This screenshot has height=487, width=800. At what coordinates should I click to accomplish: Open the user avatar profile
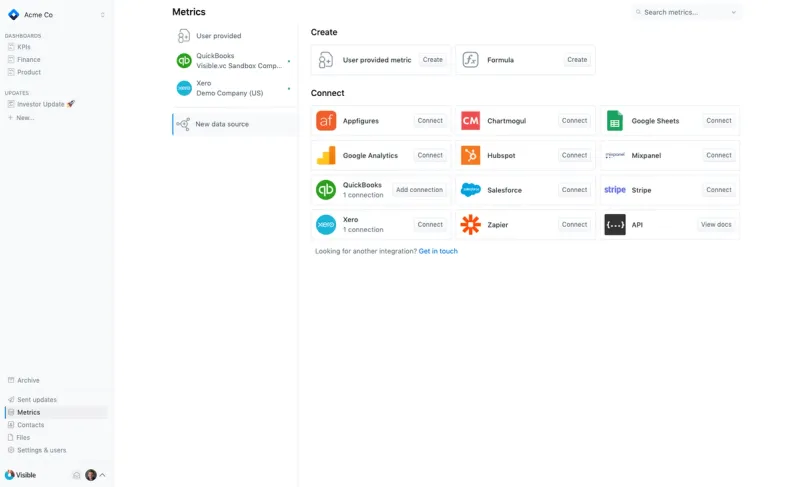pyautogui.click(x=91, y=475)
